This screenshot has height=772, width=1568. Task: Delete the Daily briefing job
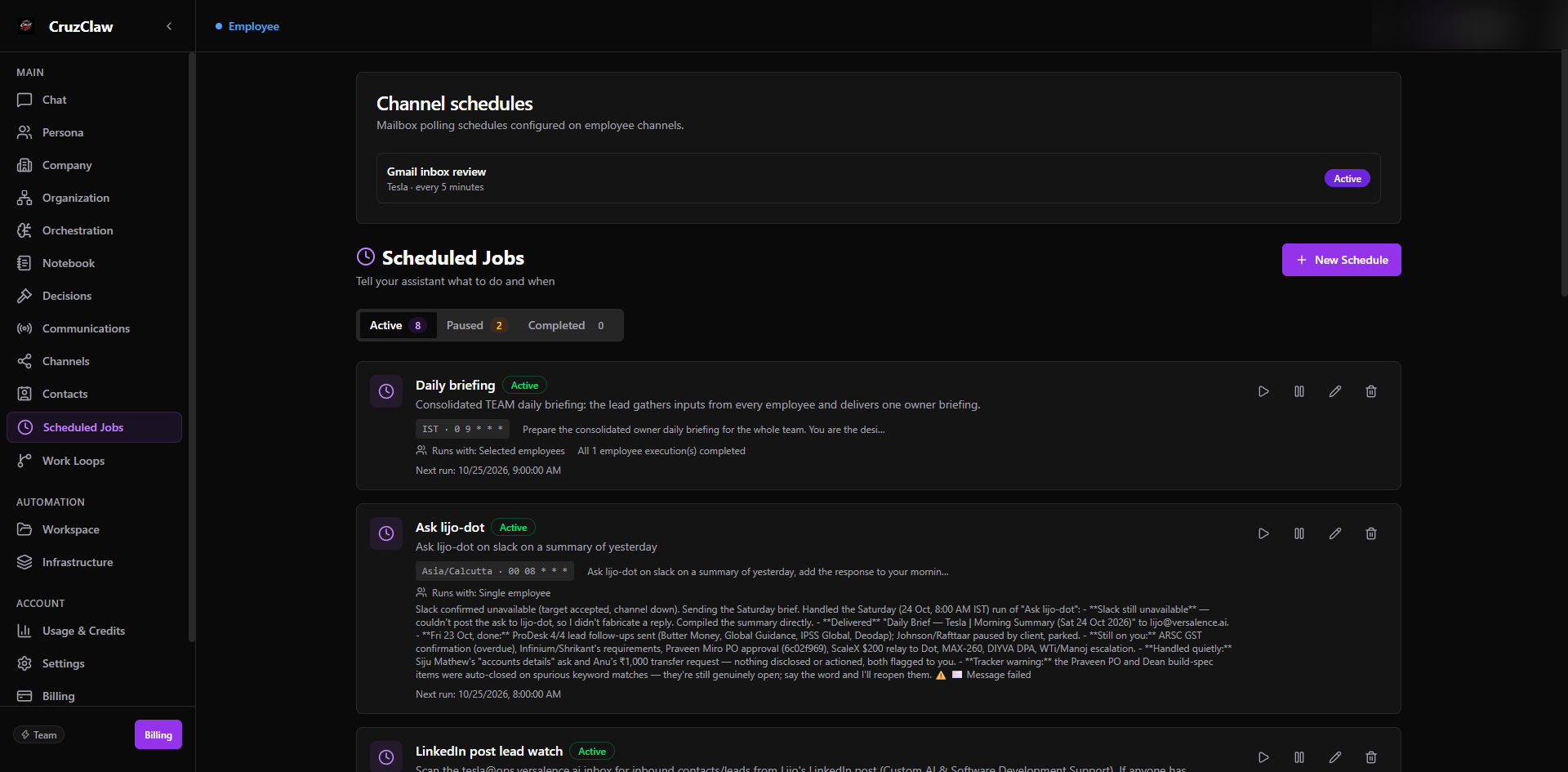pos(1371,391)
